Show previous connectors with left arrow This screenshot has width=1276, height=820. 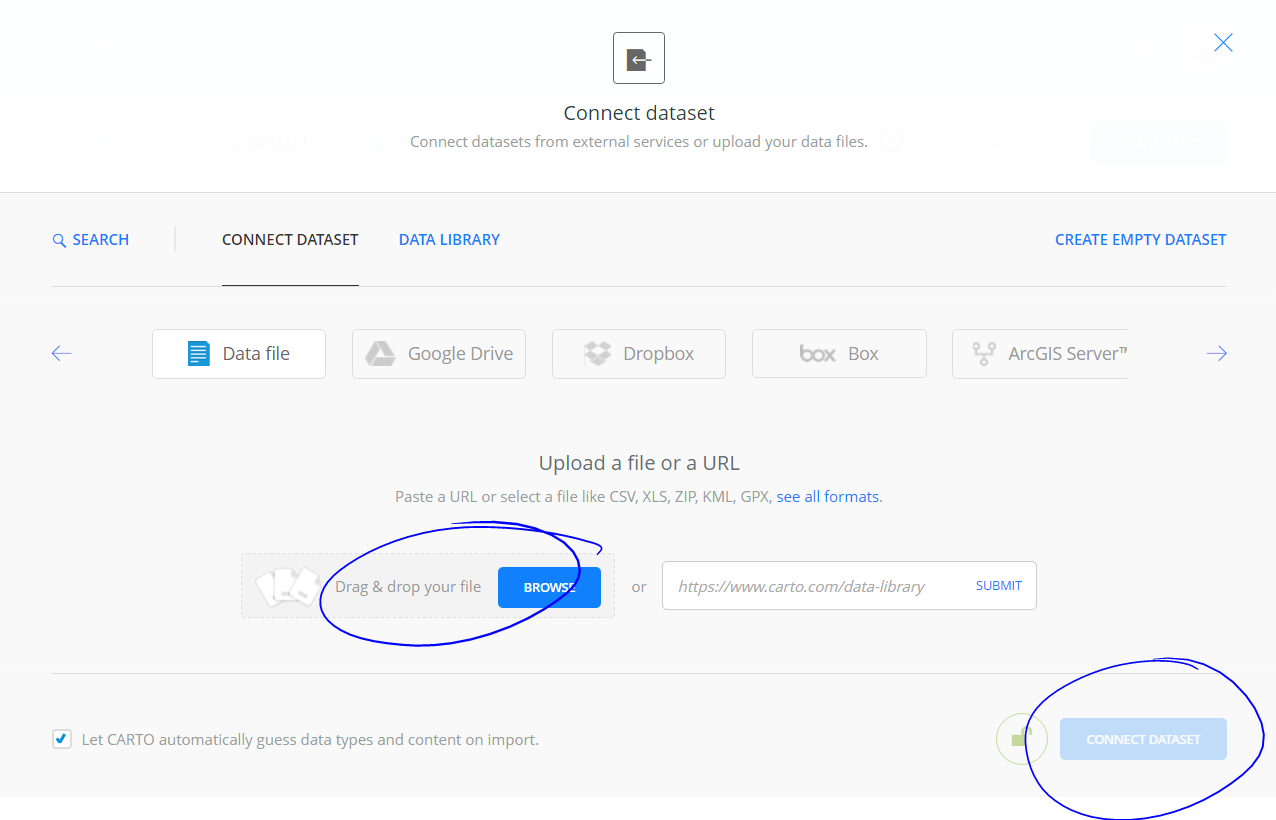click(62, 353)
